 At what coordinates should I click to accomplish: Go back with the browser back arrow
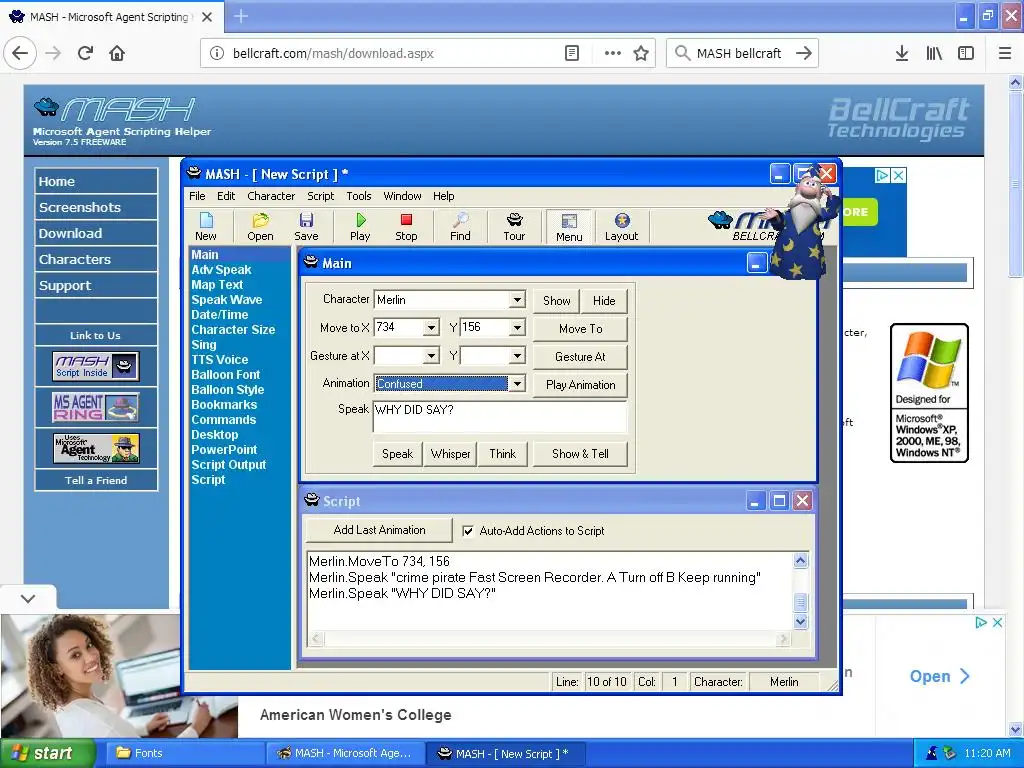click(x=20, y=53)
